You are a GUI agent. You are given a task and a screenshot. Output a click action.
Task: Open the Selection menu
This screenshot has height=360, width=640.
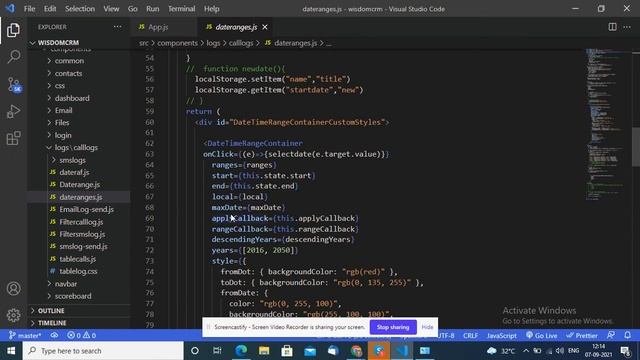pos(80,9)
